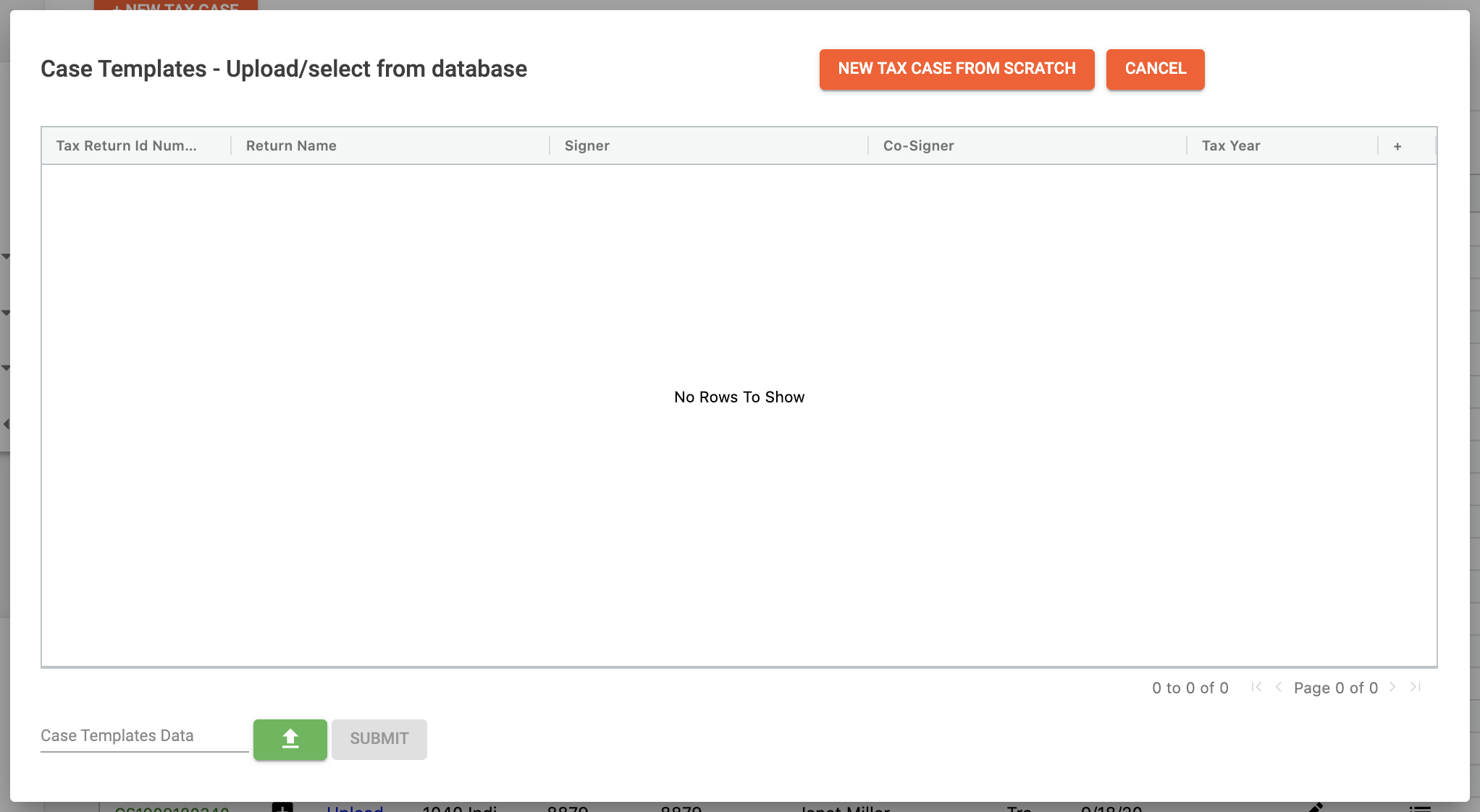Screen dimensions: 1480x812
Task: Click the plus column header icon
Action: tap(1397, 146)
